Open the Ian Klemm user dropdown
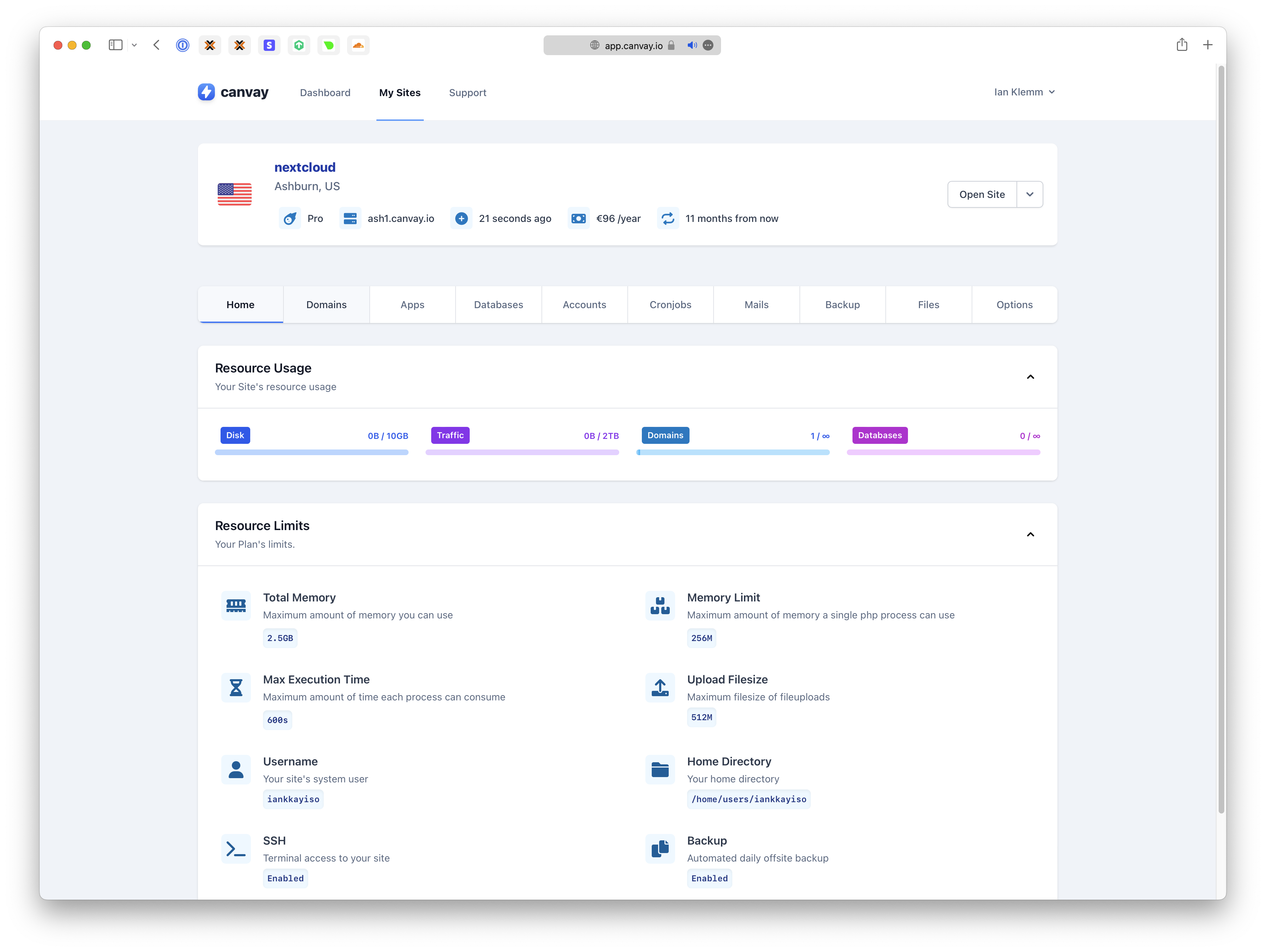This screenshot has width=1266, height=952. [1024, 92]
